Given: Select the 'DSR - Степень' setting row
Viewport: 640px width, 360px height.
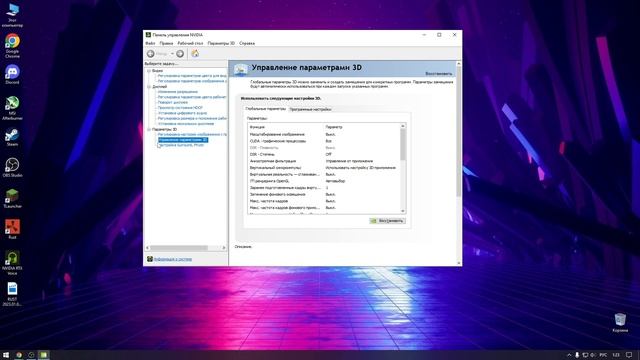Looking at the screenshot, I should pos(324,154).
